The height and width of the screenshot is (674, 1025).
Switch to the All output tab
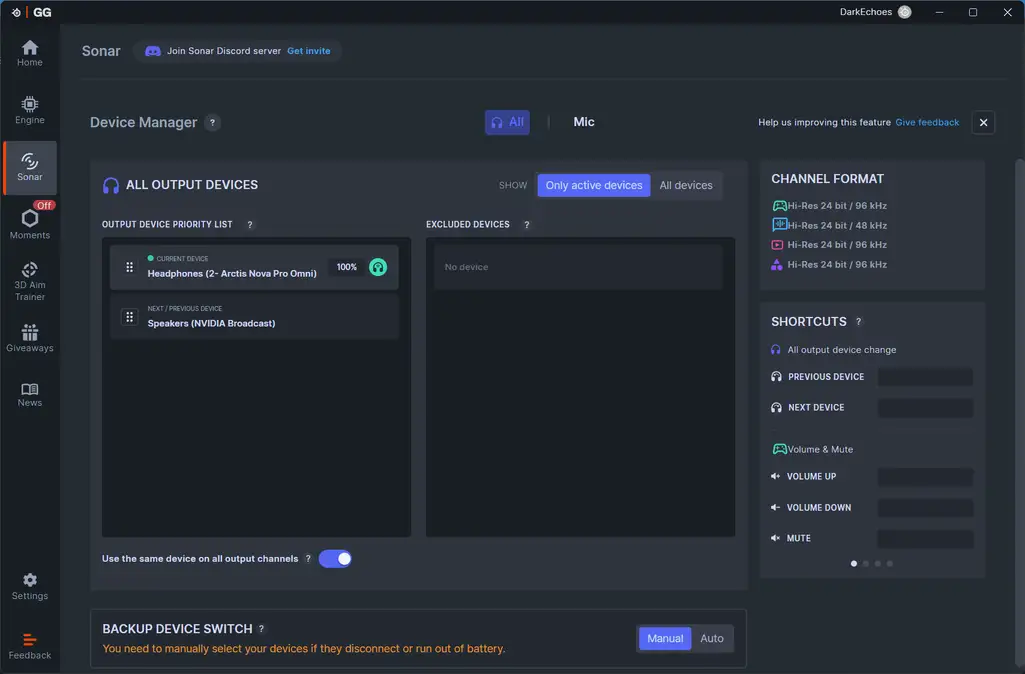[507, 122]
